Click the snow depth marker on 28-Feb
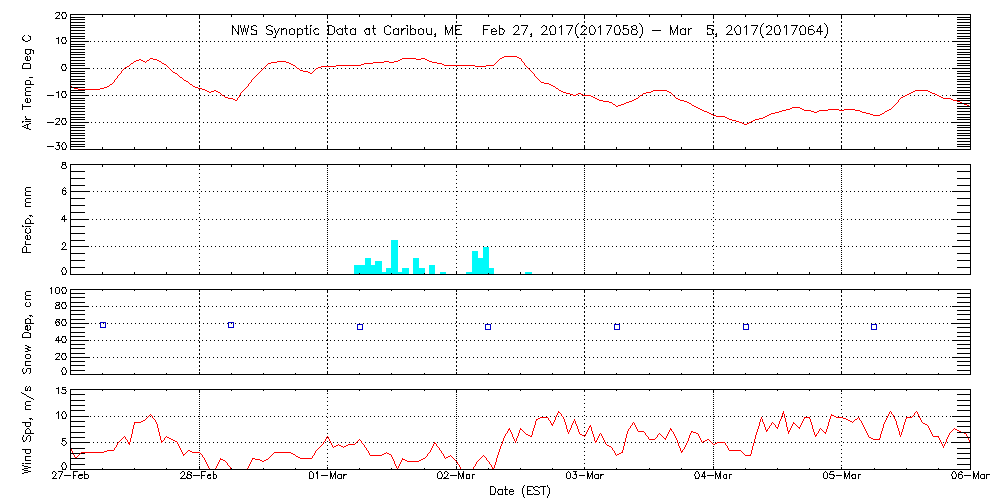1000x500 pixels. click(231, 325)
